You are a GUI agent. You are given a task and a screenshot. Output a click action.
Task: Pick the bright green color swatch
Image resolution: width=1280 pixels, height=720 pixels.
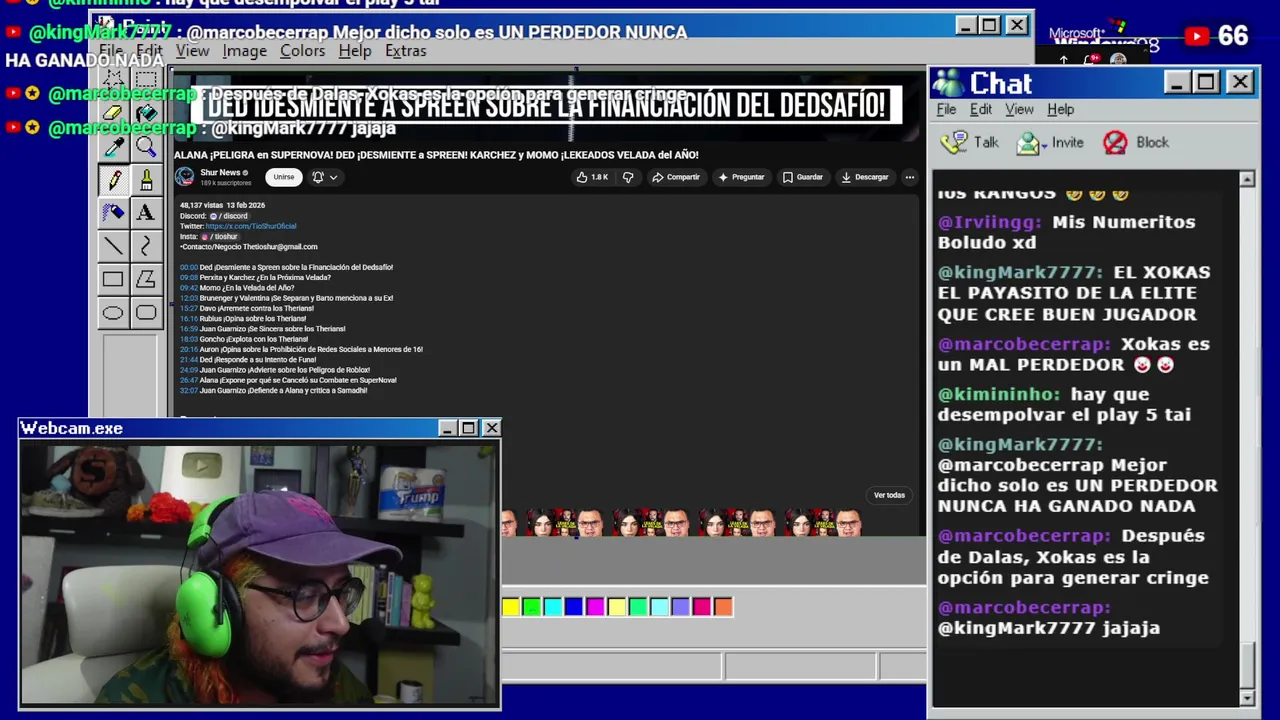point(532,606)
